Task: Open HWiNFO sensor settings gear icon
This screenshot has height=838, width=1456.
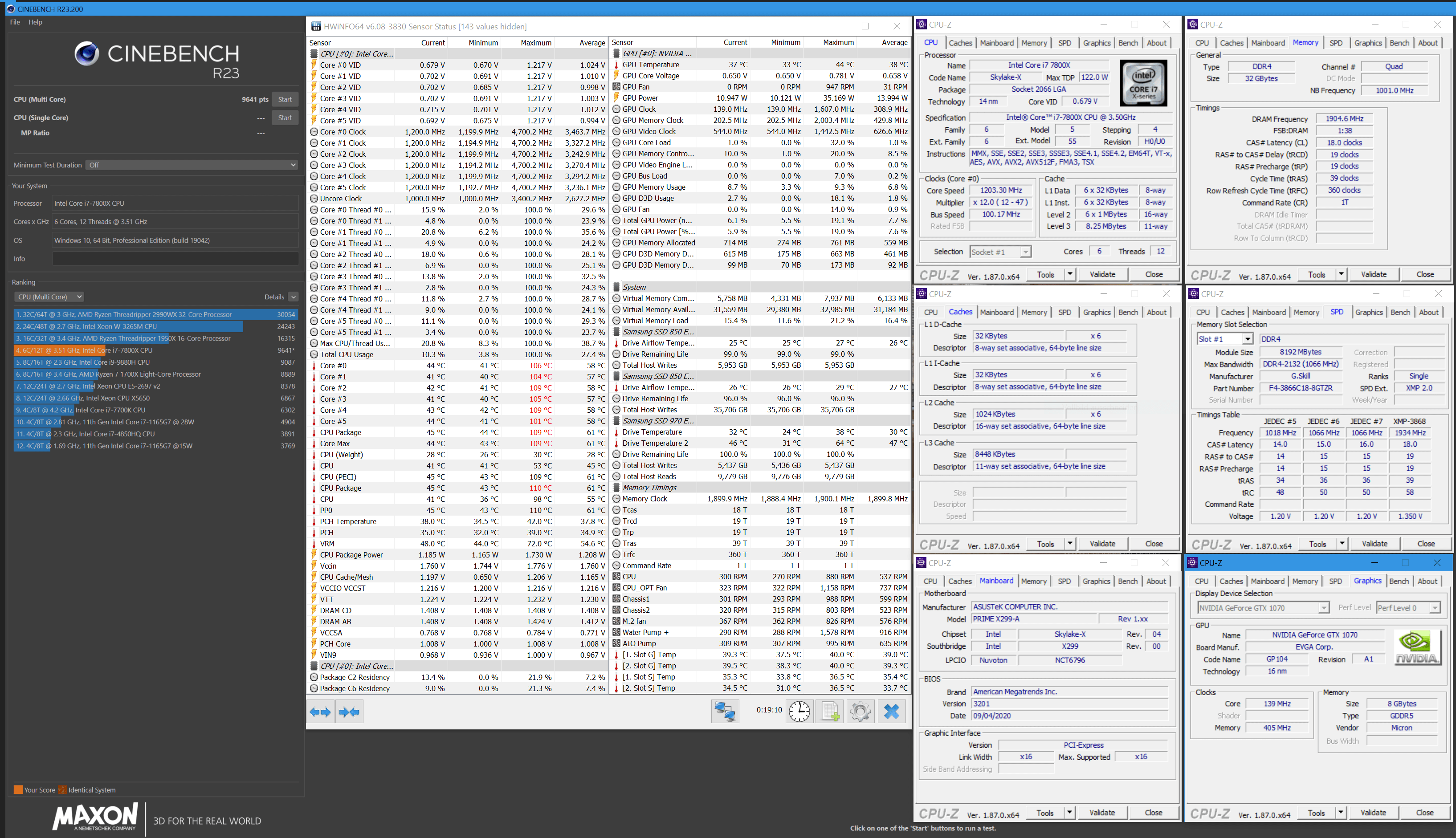Action: 861,712
